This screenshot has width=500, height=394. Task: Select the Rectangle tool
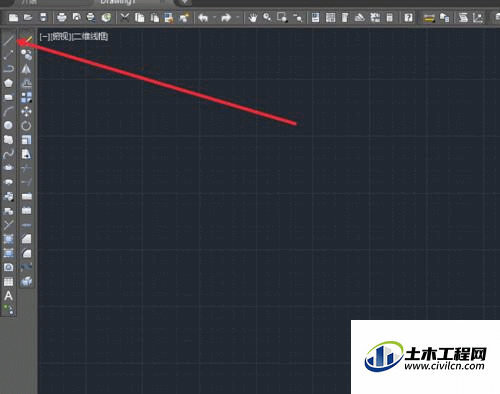(x=9, y=97)
